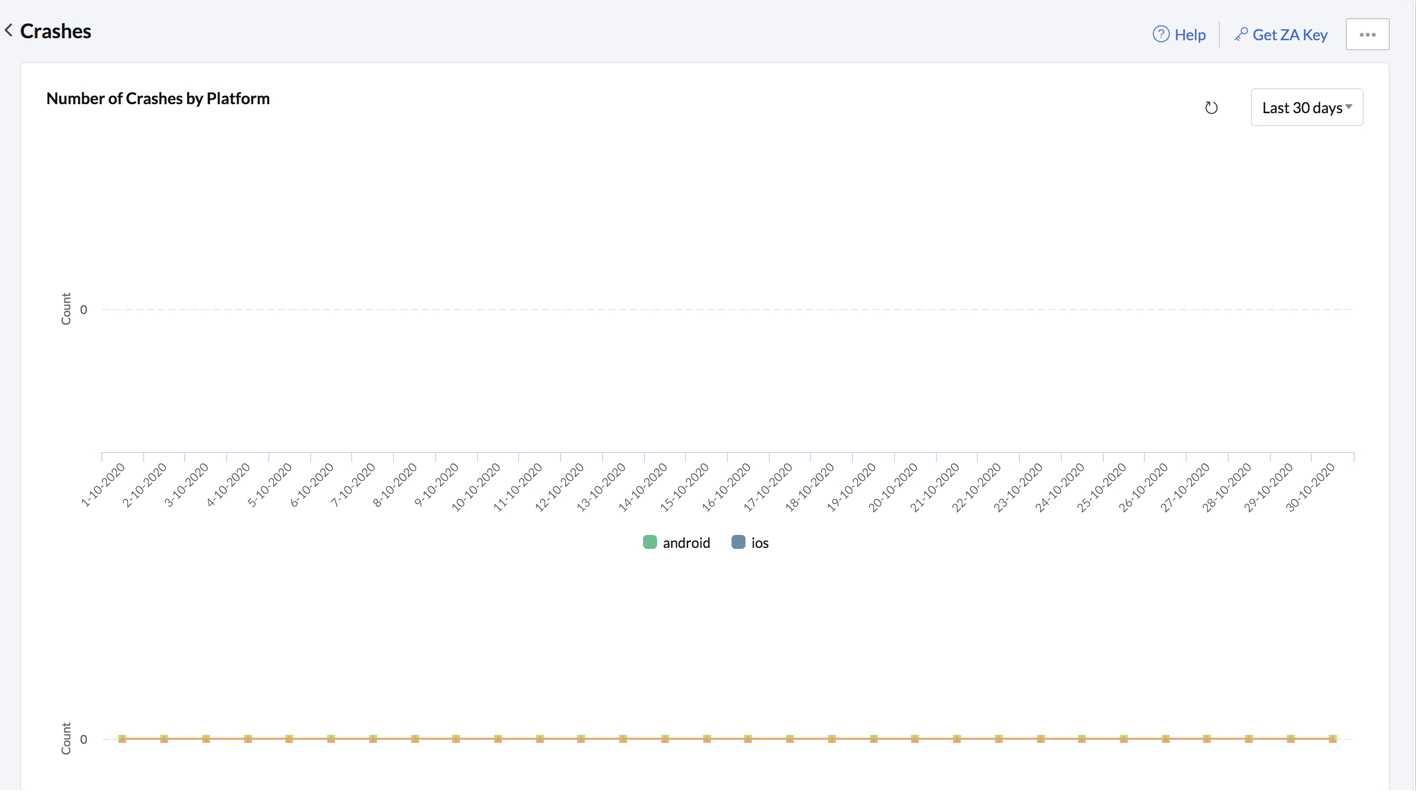Click the 1-10-2020 date axis label
Image resolution: width=1416 pixels, height=791 pixels.
coord(104,484)
